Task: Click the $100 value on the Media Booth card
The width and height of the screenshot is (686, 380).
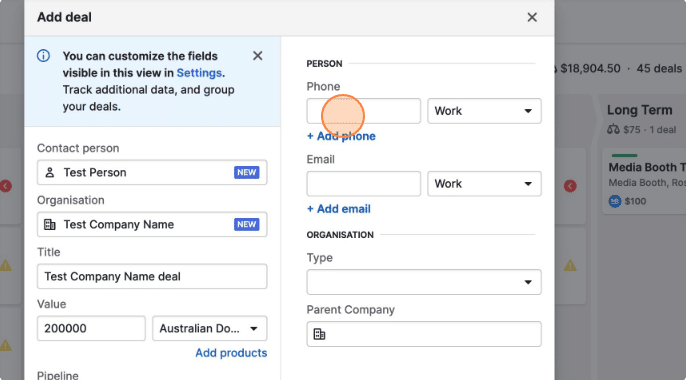Action: [x=635, y=201]
